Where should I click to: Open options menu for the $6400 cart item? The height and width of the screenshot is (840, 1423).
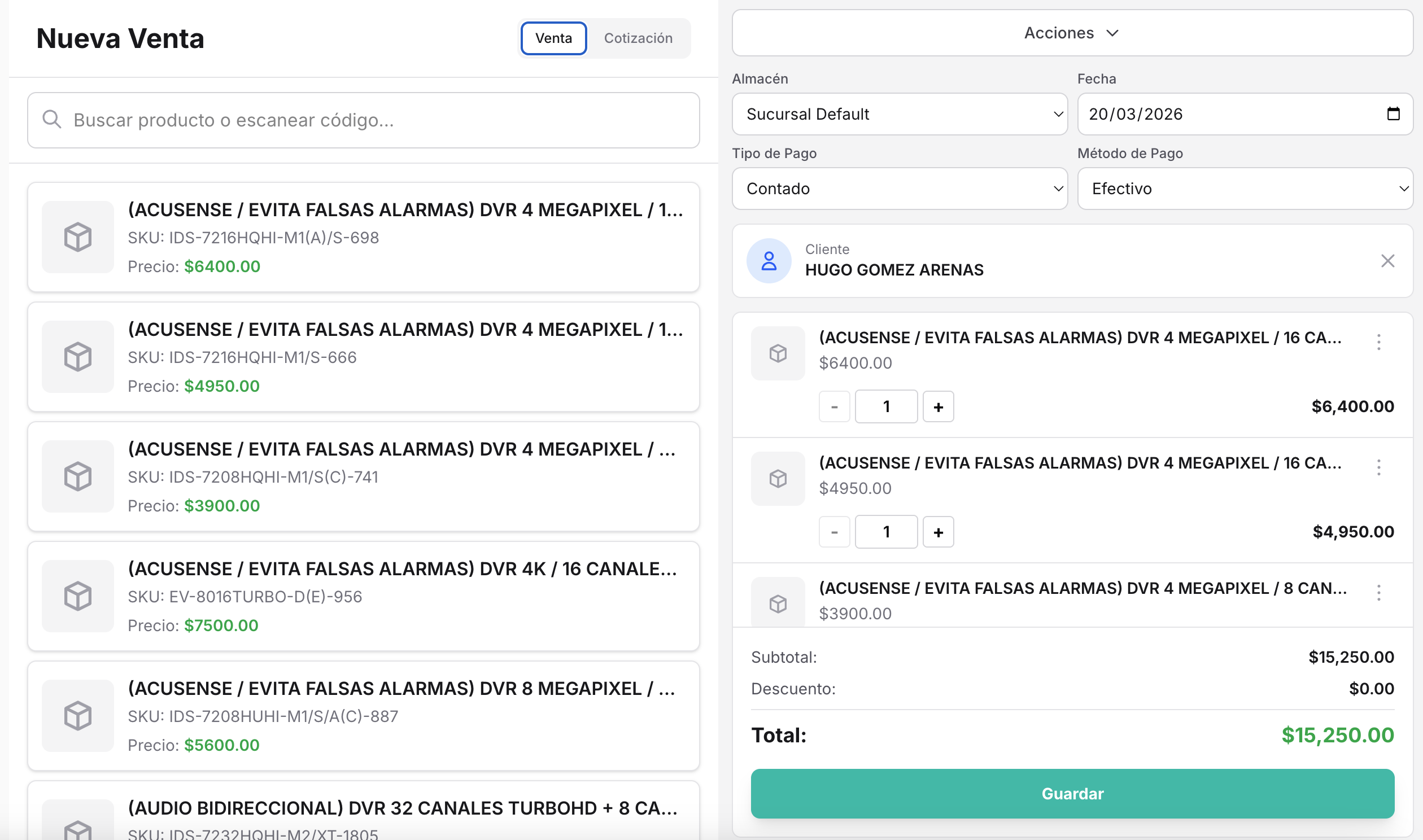click(1380, 342)
